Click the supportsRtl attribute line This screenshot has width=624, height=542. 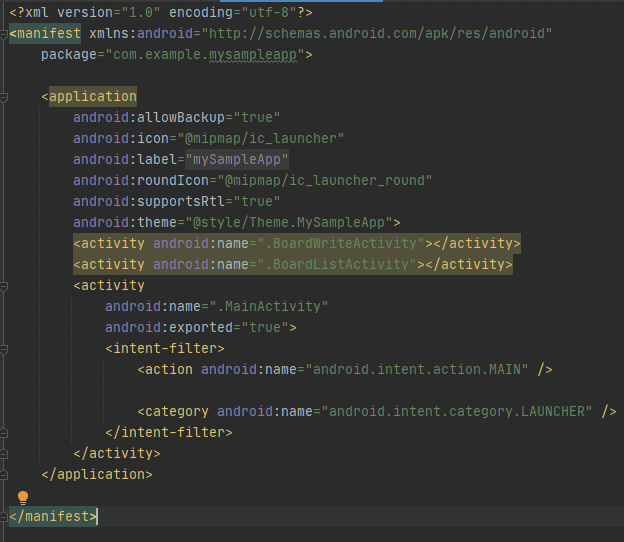177,201
